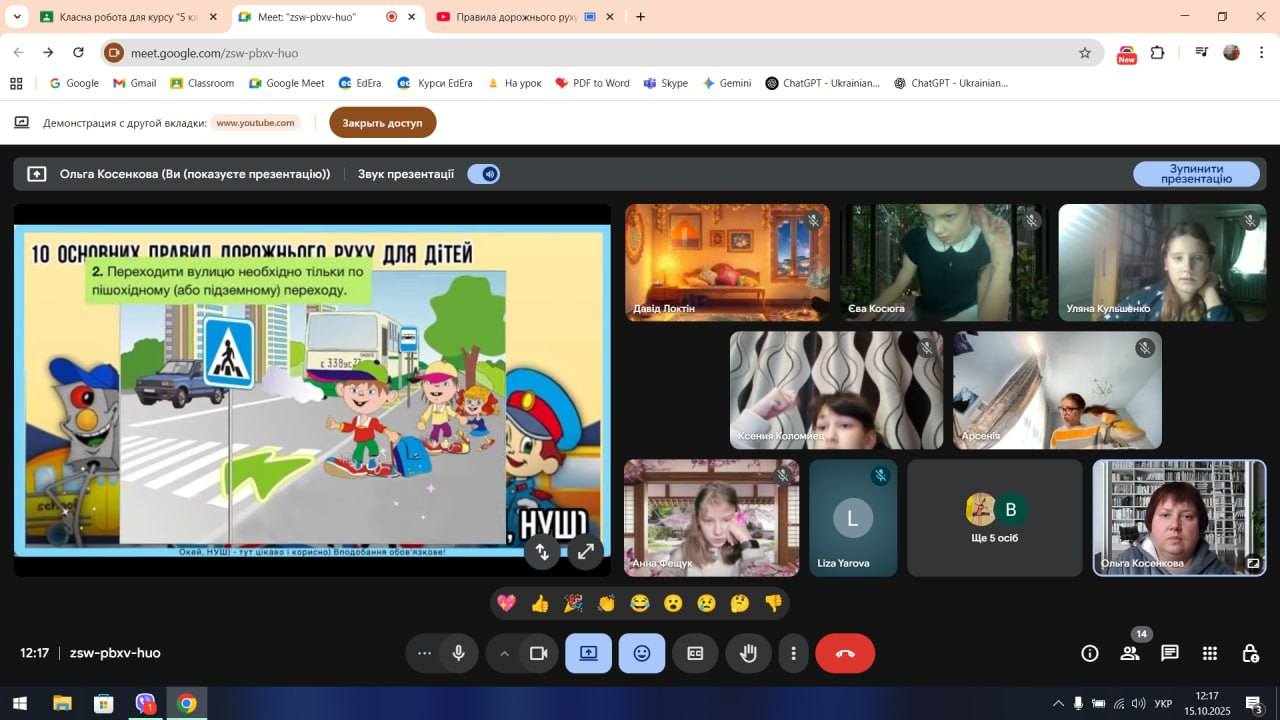1280x720 pixels.
Task: Open the participants list icon
Action: (1130, 654)
